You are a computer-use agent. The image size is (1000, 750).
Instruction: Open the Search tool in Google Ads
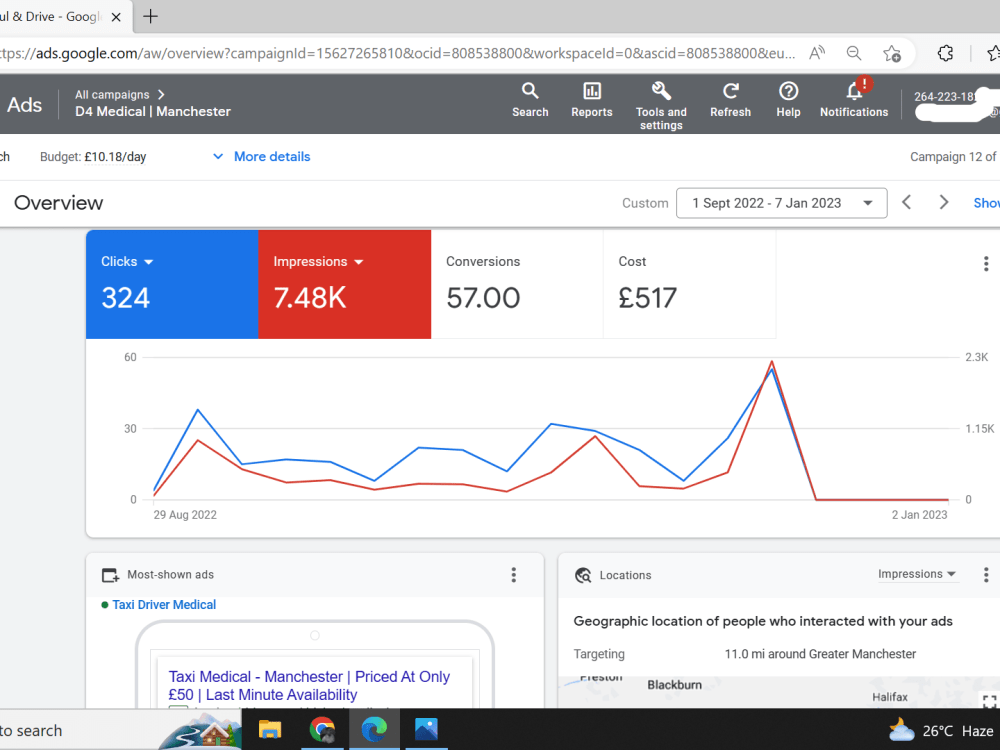(530, 100)
